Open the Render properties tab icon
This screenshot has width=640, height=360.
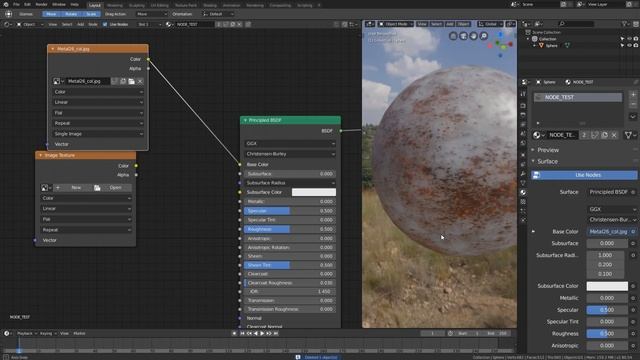tap(523, 106)
